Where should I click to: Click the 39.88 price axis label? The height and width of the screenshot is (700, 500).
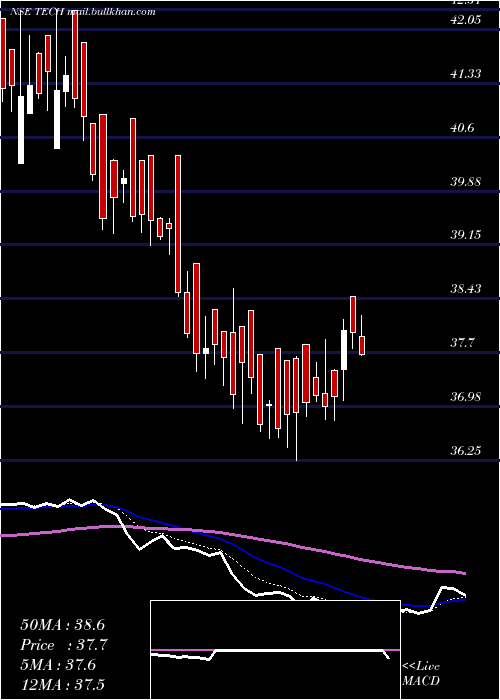[x=466, y=182]
